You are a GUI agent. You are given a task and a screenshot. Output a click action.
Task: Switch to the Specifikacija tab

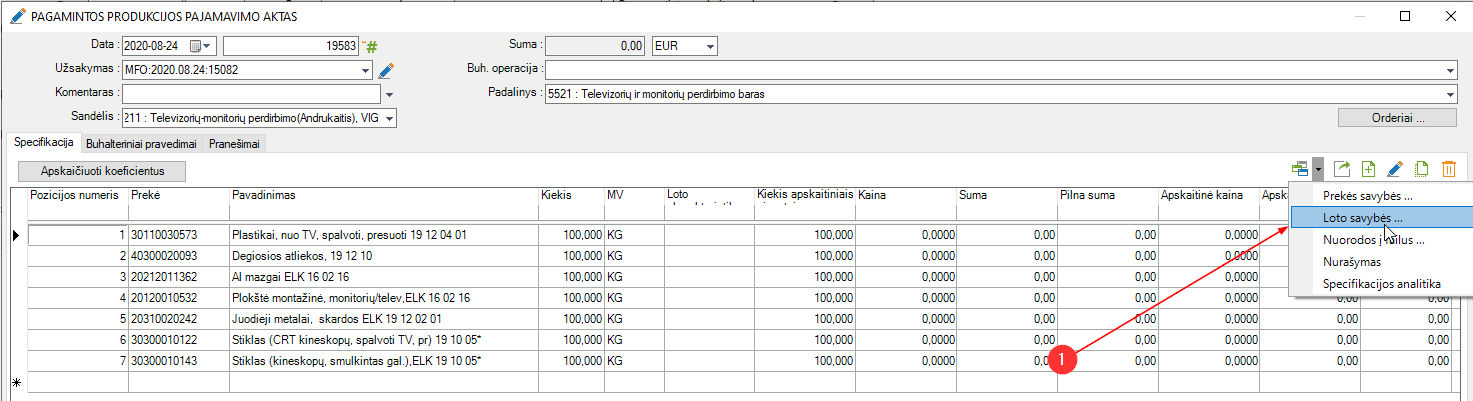(x=43, y=143)
